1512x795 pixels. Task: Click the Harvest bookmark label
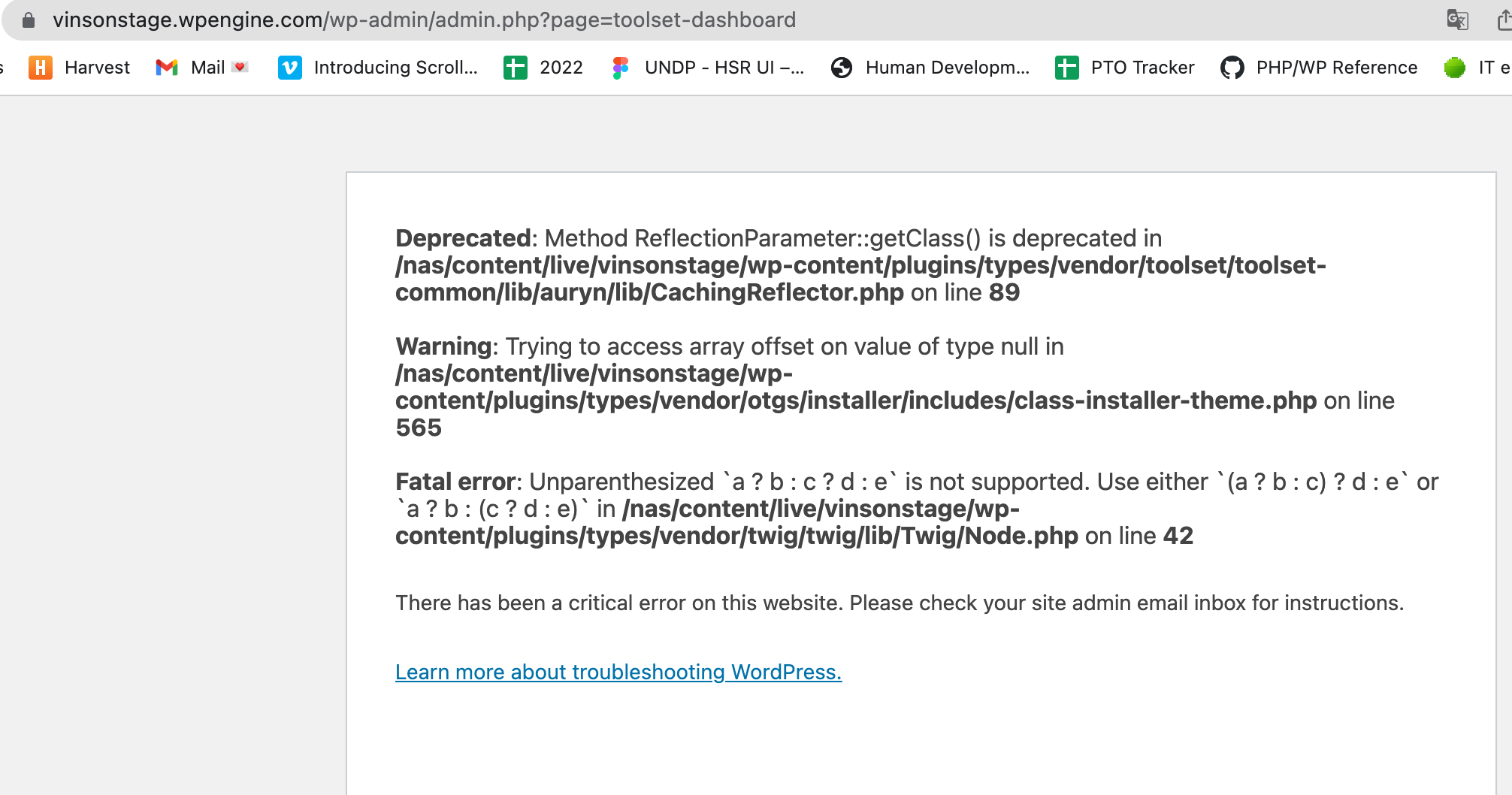(x=98, y=68)
